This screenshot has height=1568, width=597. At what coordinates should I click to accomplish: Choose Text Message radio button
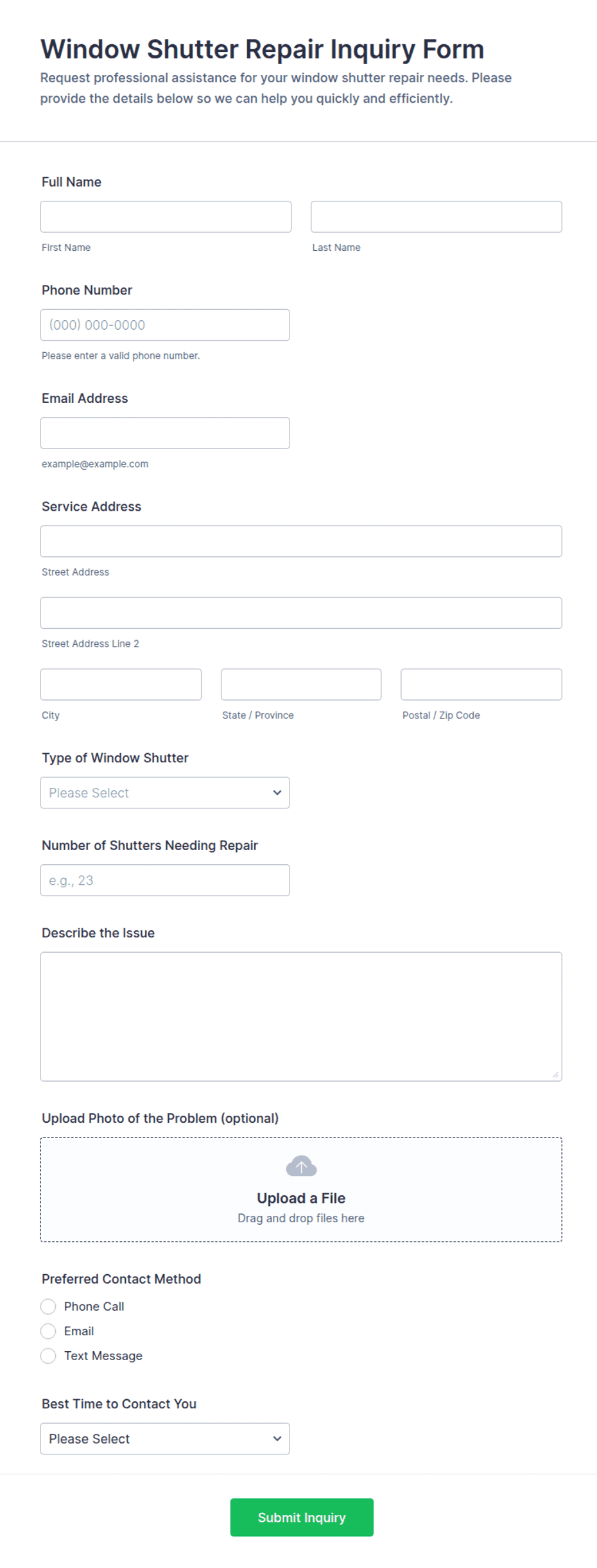pos(48,1356)
